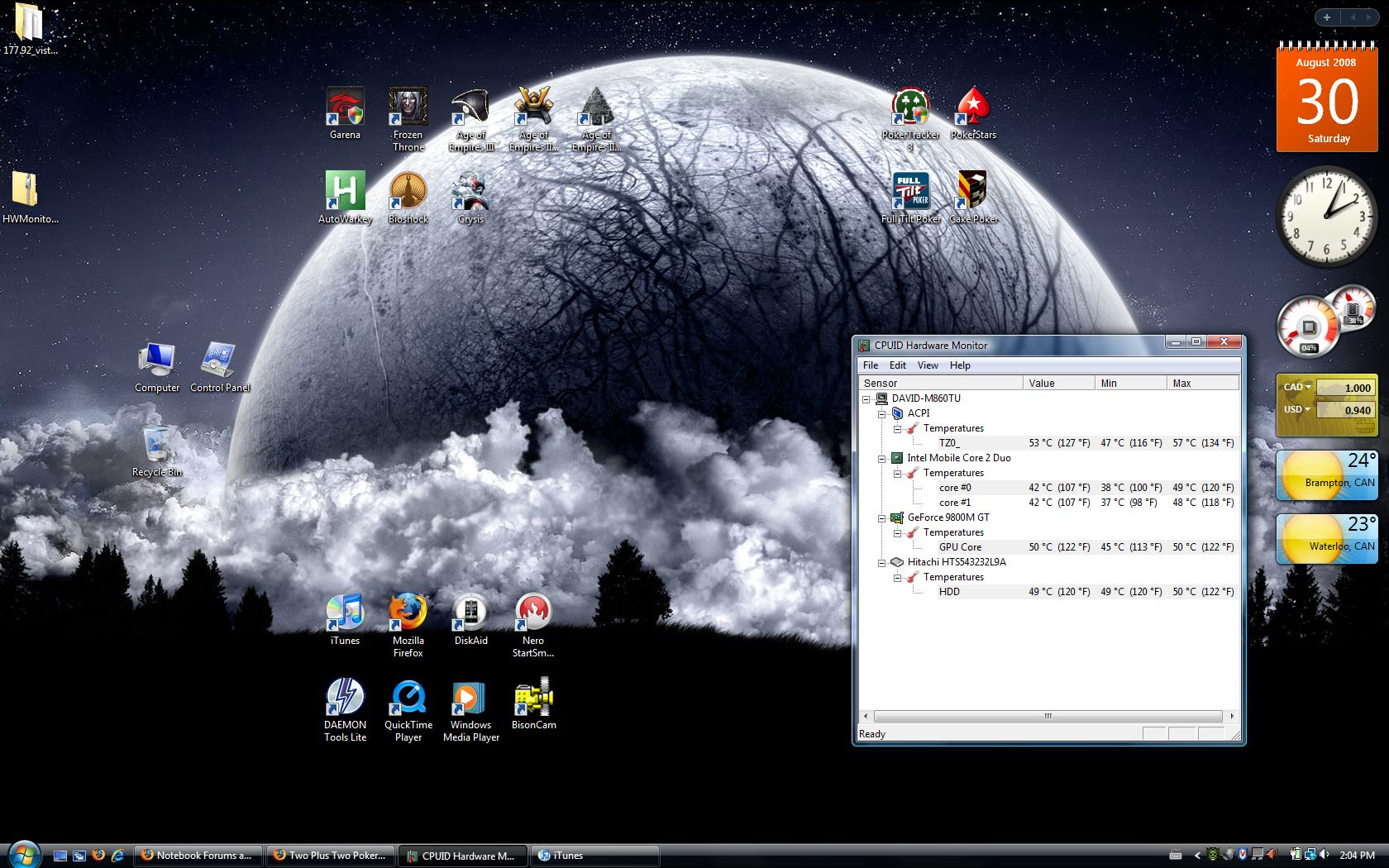Viewport: 1389px width, 868px height.
Task: Launch iTunes desktop shortcut
Action: click(x=345, y=620)
